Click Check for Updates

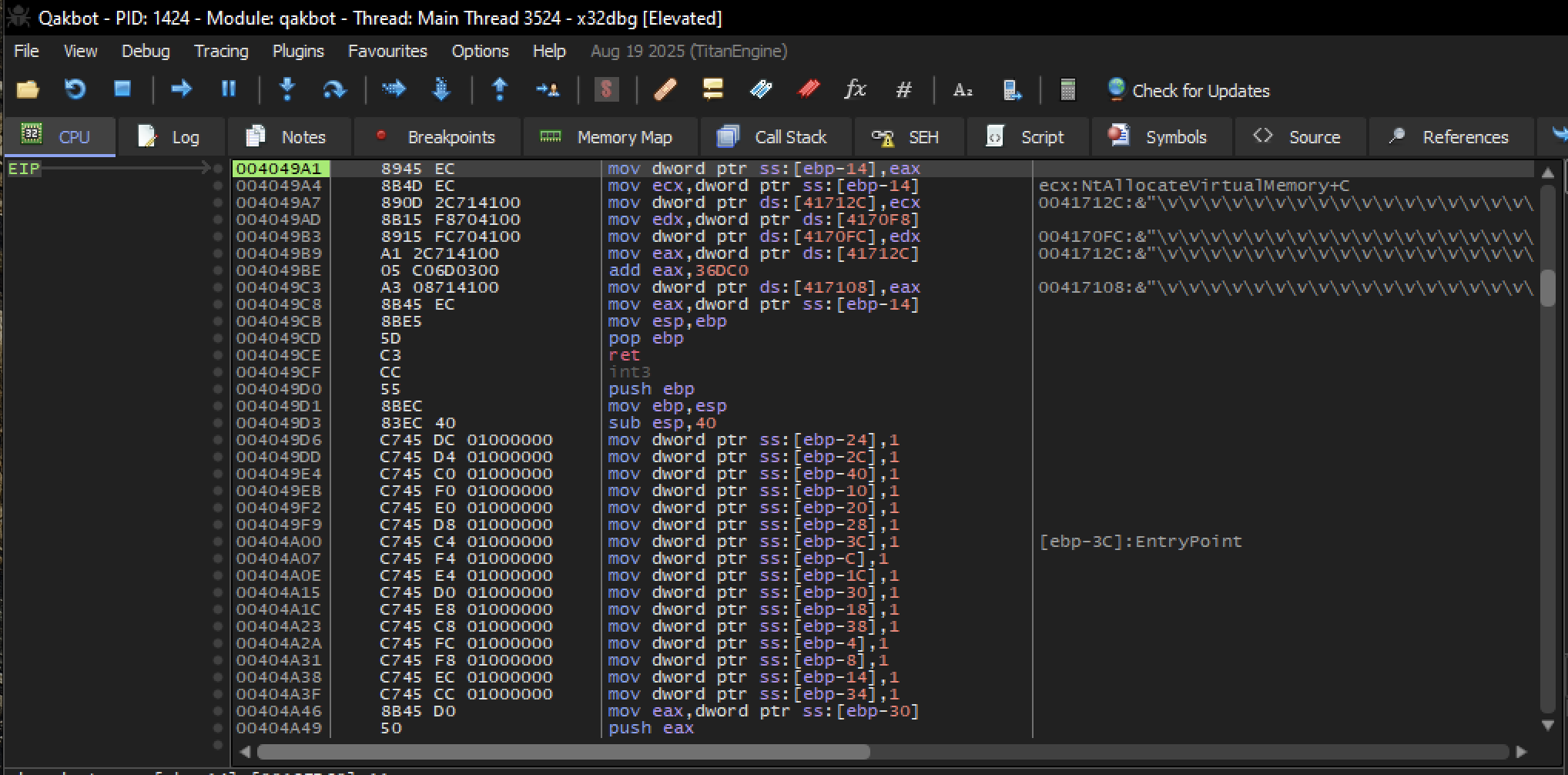pos(1188,90)
